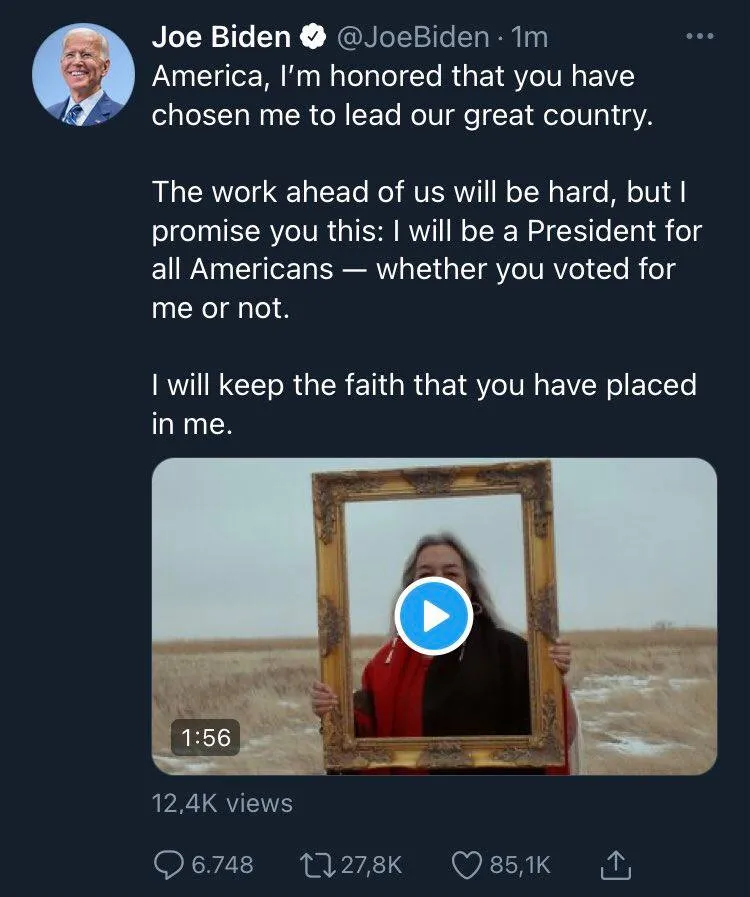The width and height of the screenshot is (750, 897).
Task: Open Joe Biden's profile picture
Action: [x=83, y=75]
